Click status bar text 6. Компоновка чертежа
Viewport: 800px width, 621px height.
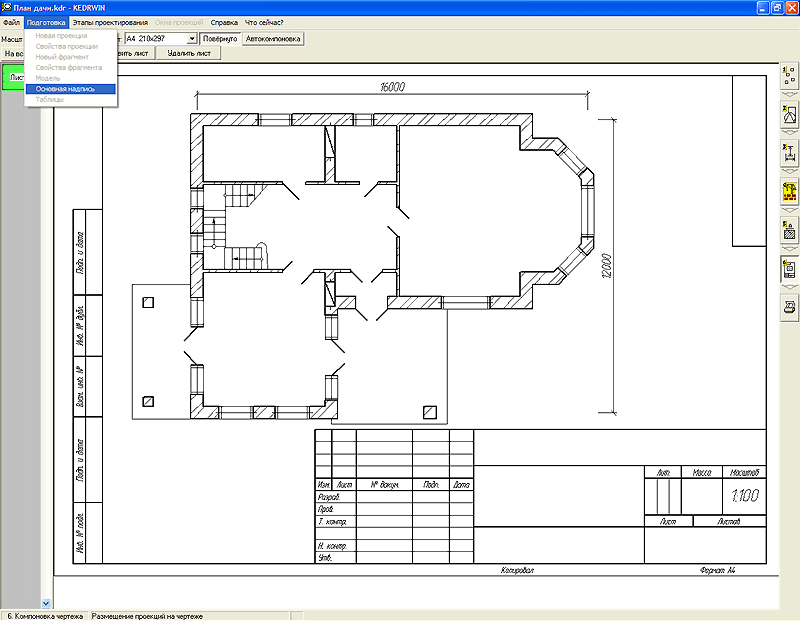[45, 616]
